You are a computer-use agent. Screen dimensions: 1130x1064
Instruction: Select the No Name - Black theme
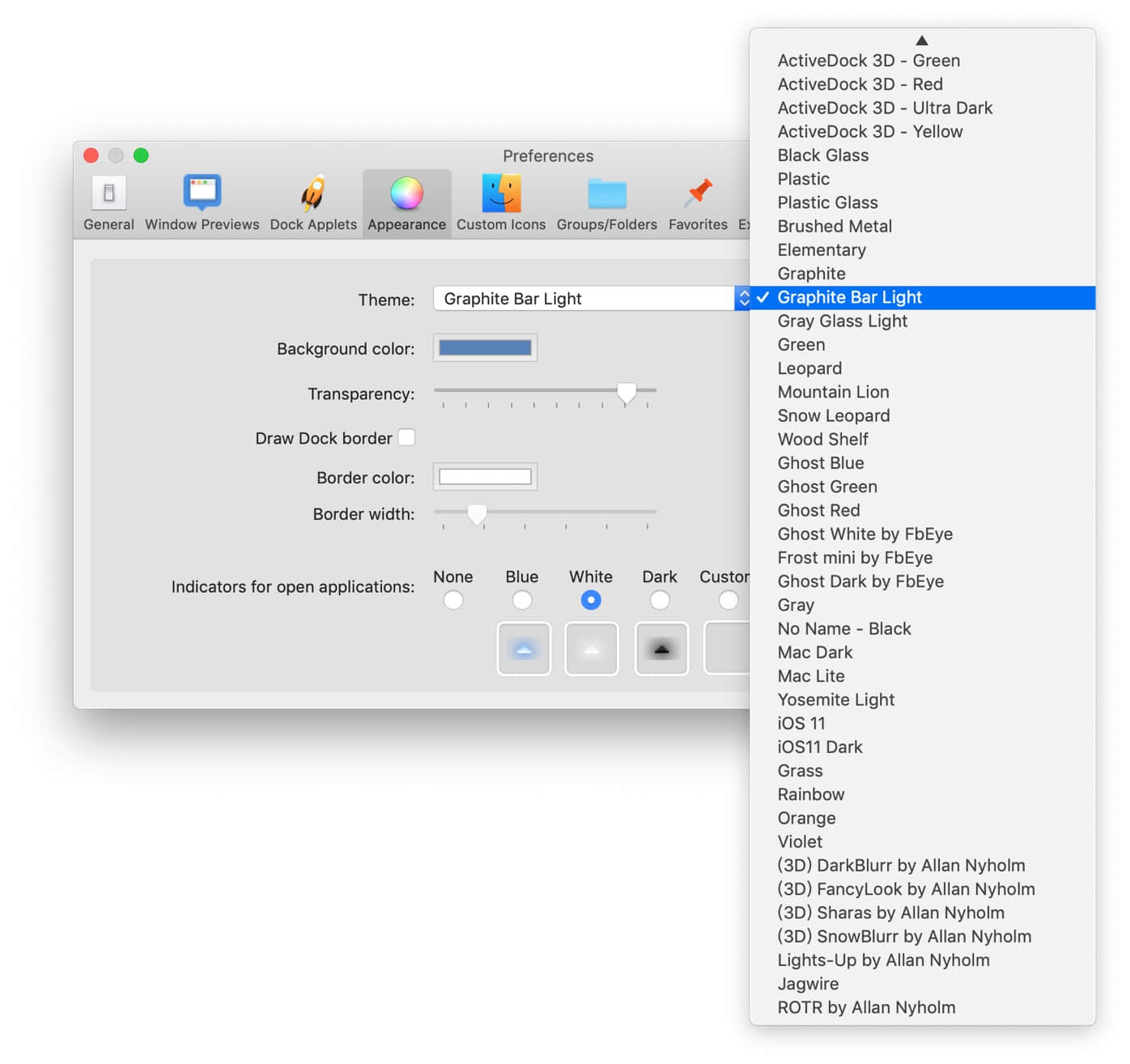pyautogui.click(x=923, y=629)
